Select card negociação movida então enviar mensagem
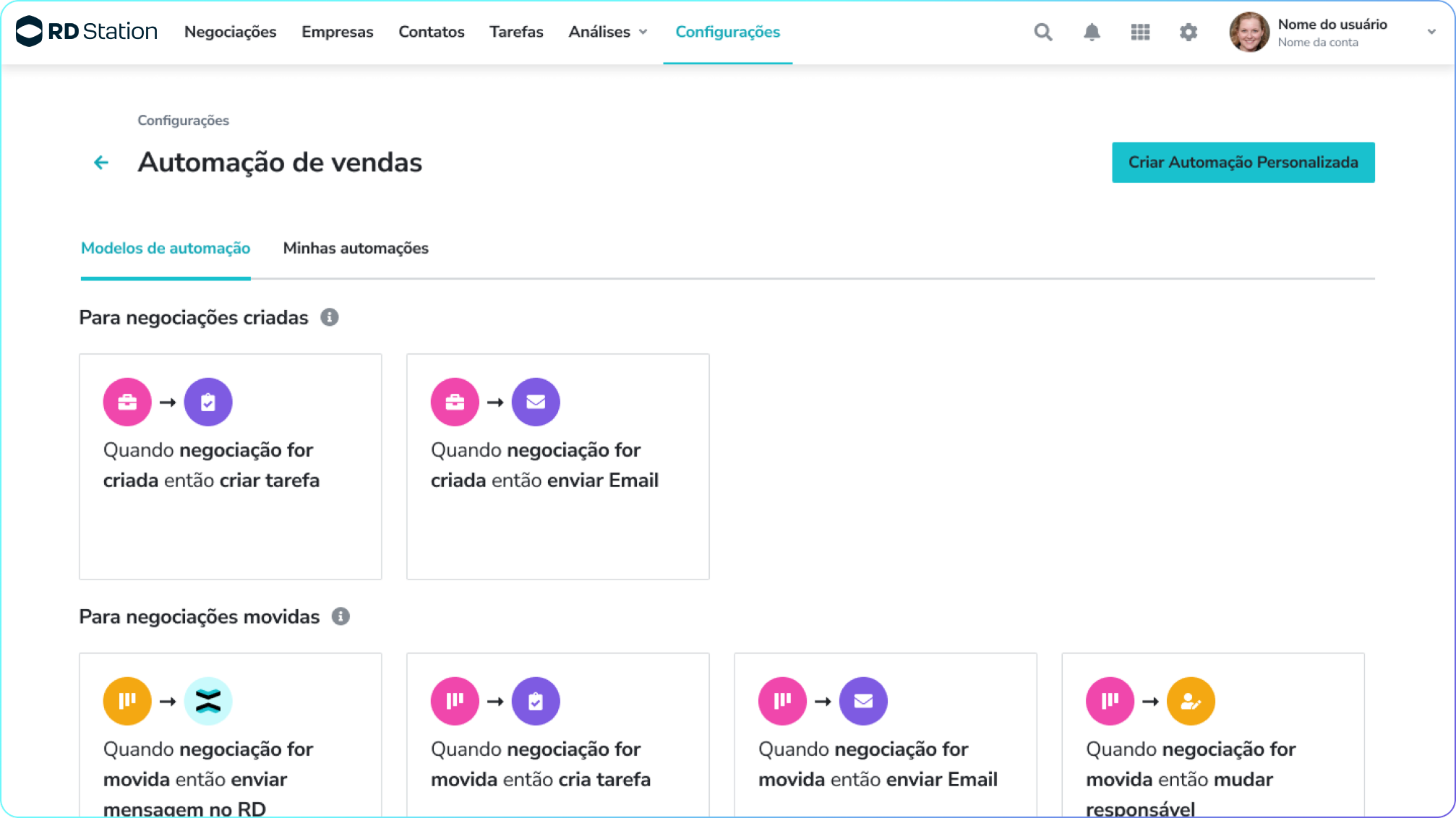Image resolution: width=1456 pixels, height=818 pixels. 231,735
